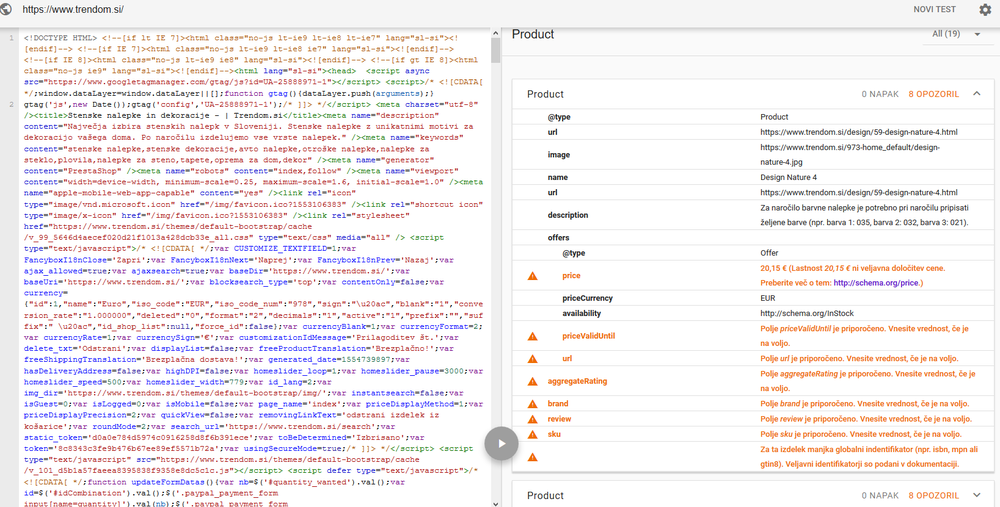Click the warning icon next to price
The height and width of the screenshot is (507, 1000).
533,276
